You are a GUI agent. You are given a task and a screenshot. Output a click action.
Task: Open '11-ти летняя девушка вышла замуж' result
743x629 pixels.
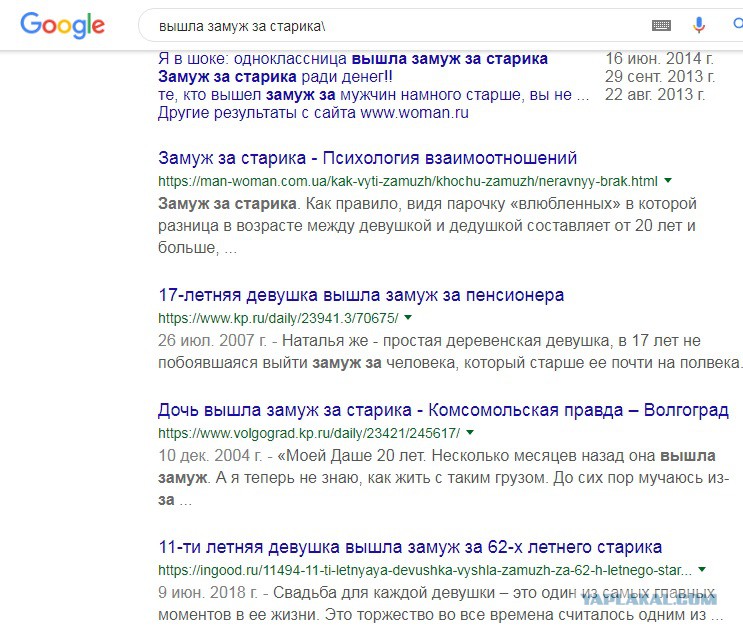point(410,547)
